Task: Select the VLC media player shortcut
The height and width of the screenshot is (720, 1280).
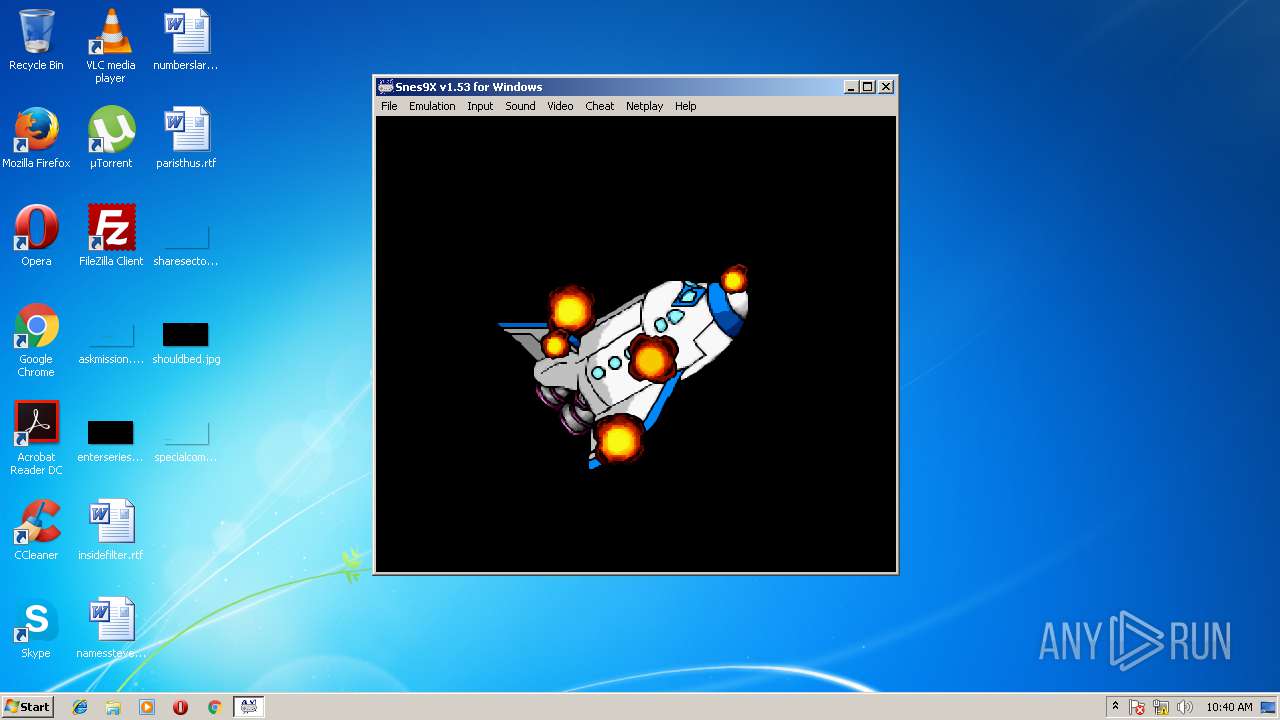Action: [x=110, y=46]
